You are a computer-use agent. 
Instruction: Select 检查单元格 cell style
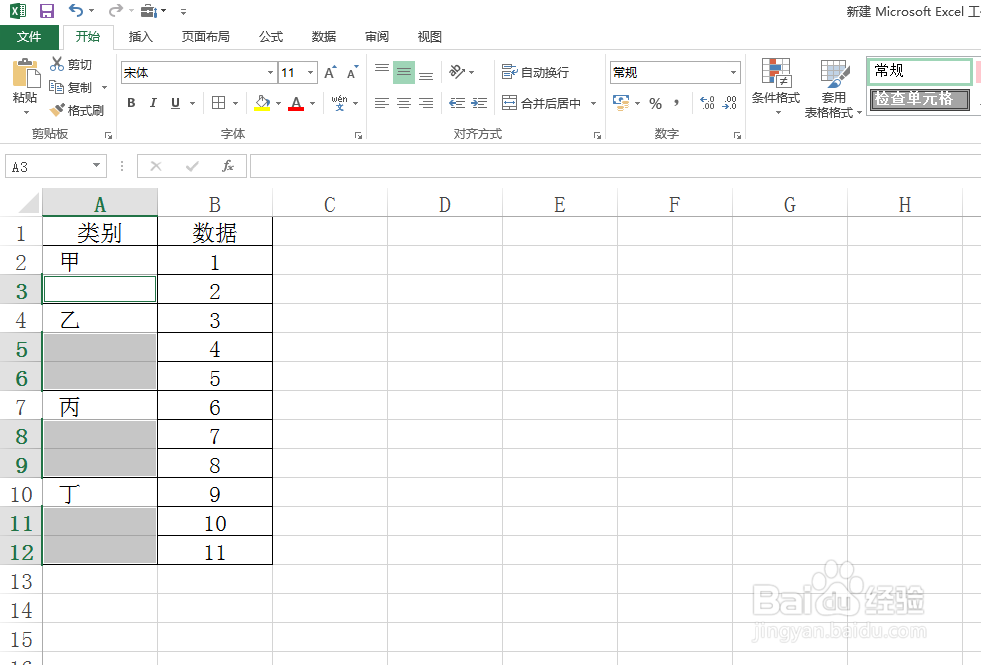[918, 100]
